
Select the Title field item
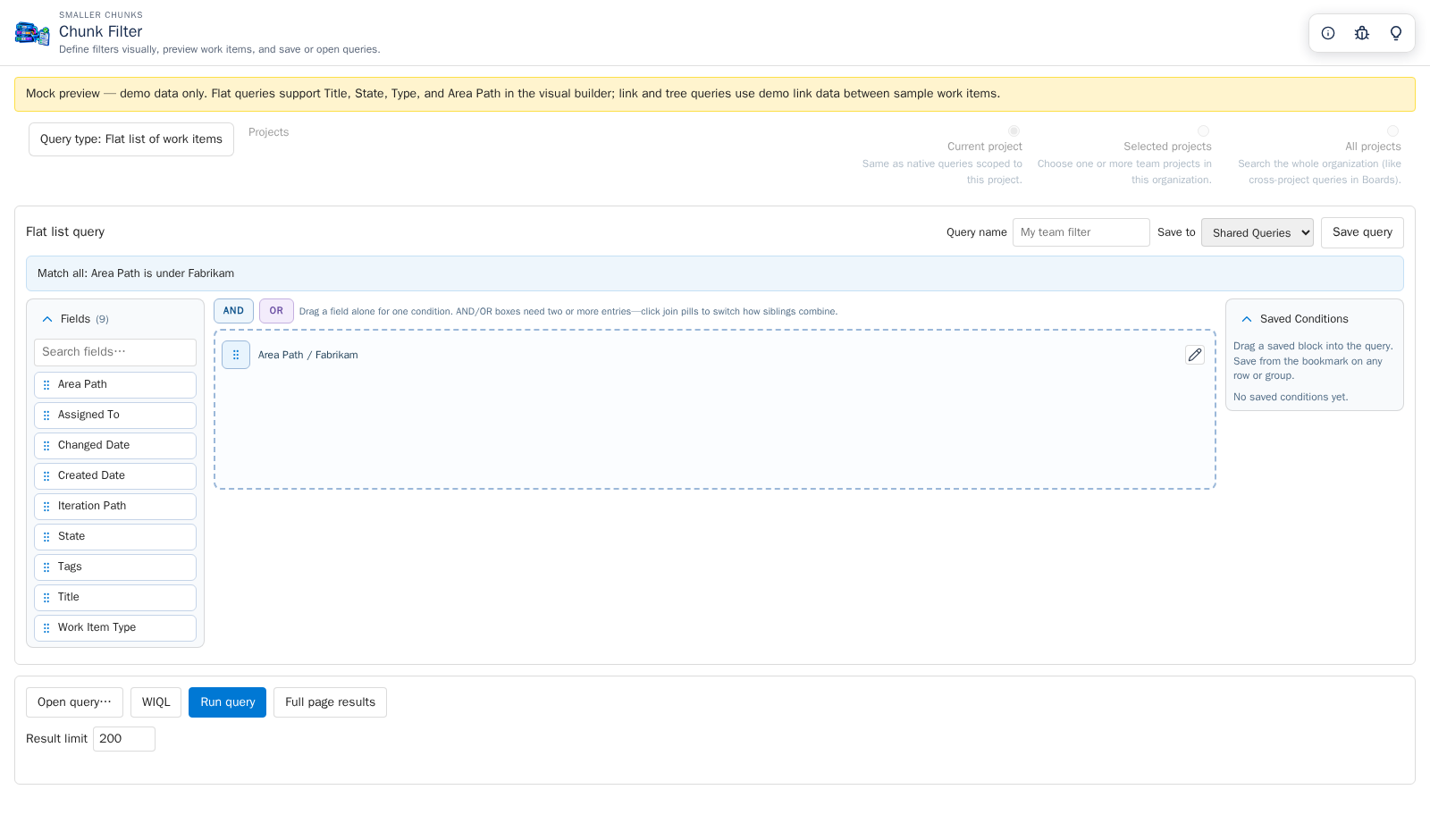point(115,598)
